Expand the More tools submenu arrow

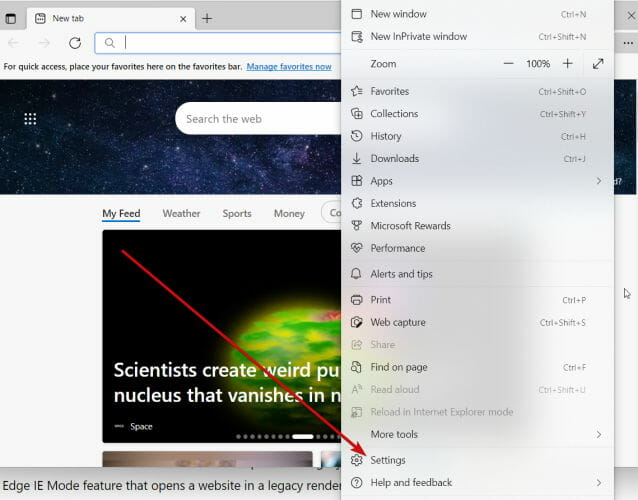pyautogui.click(x=599, y=434)
